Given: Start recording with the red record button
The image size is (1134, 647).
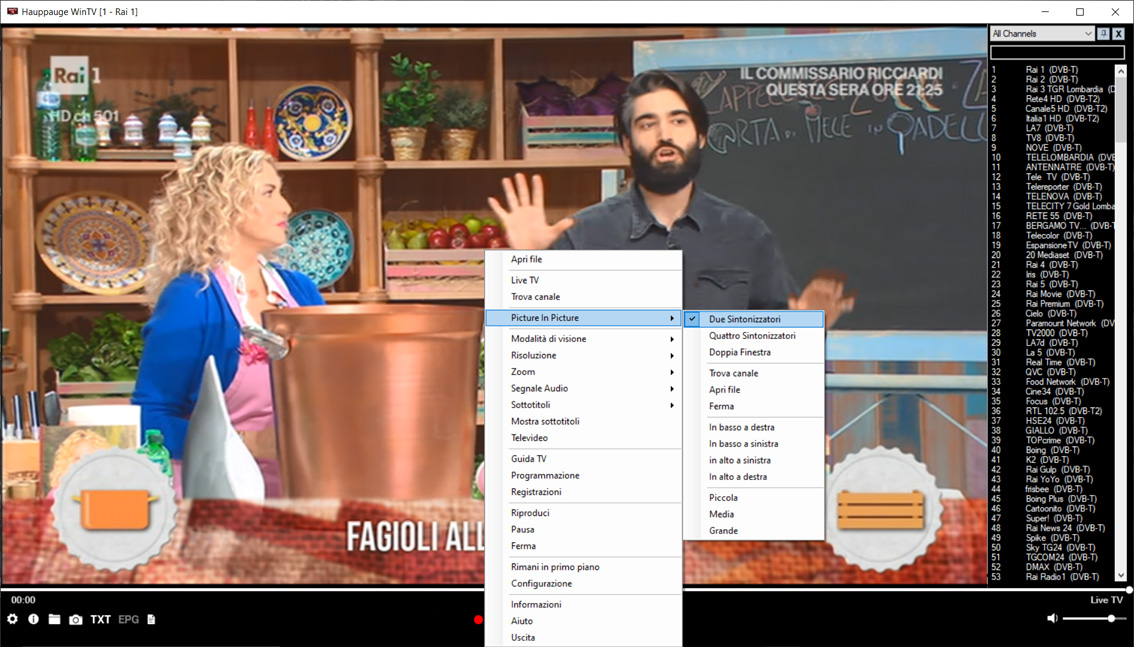Looking at the screenshot, I should pos(478,620).
